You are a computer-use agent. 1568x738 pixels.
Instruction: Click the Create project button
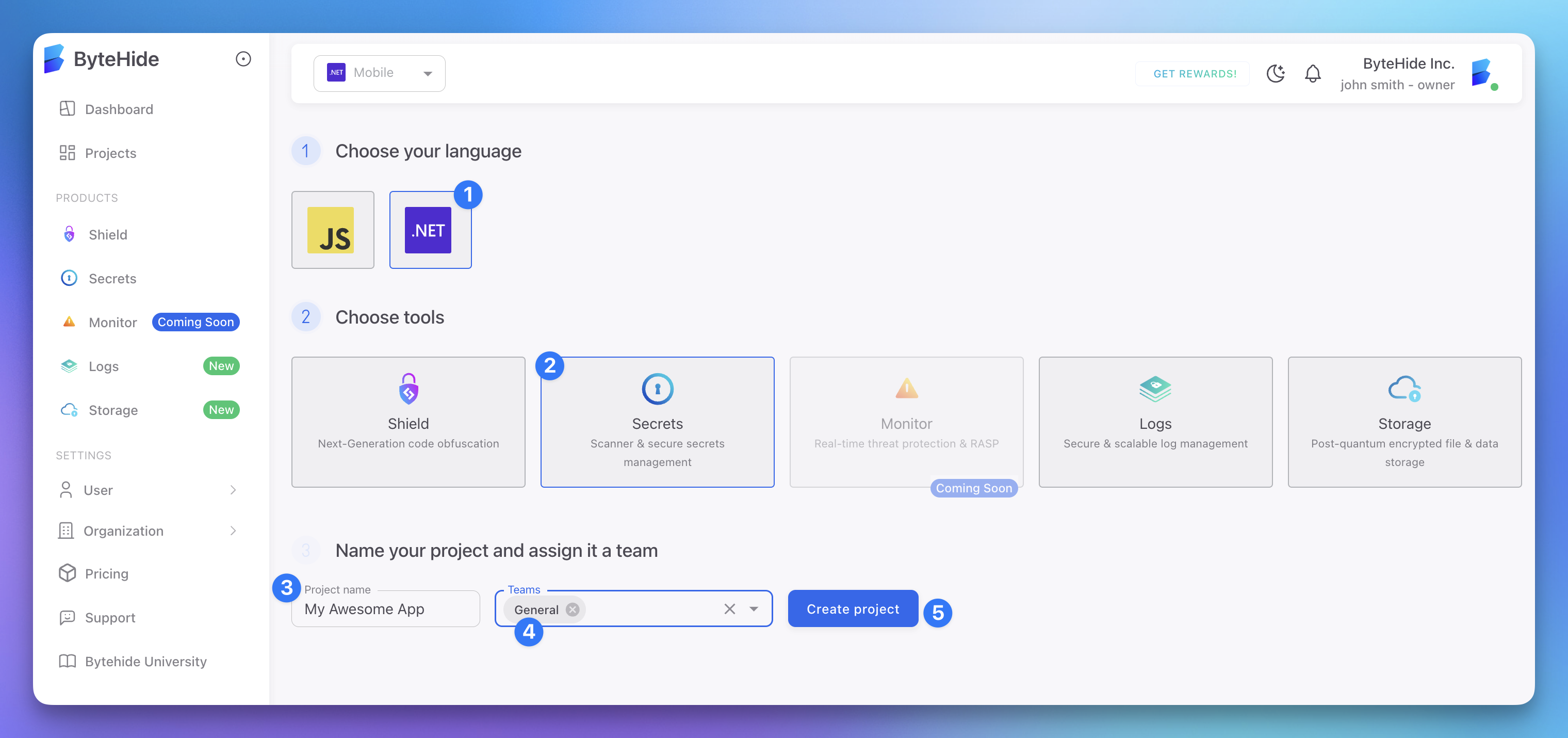pos(852,609)
